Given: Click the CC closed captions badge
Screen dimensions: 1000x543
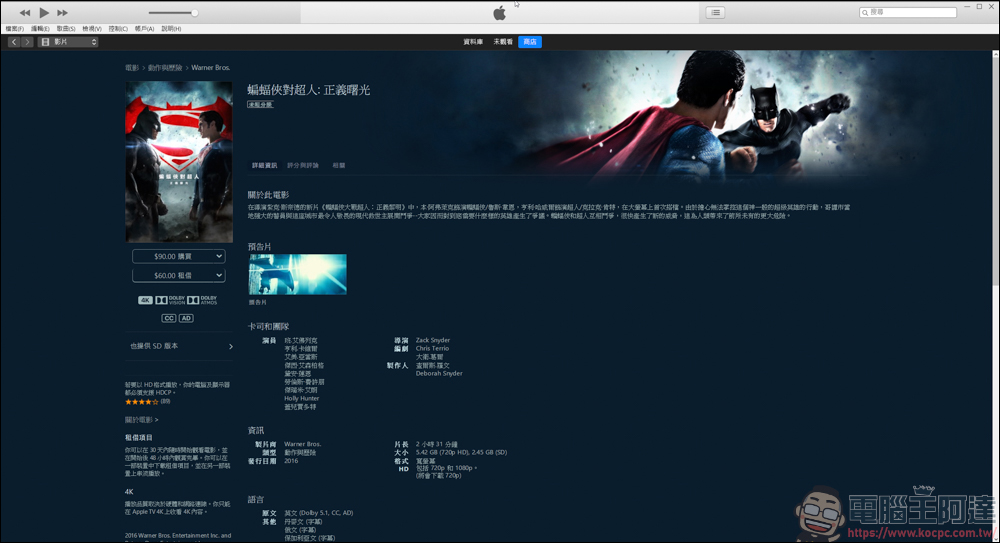Looking at the screenshot, I should click(168, 318).
